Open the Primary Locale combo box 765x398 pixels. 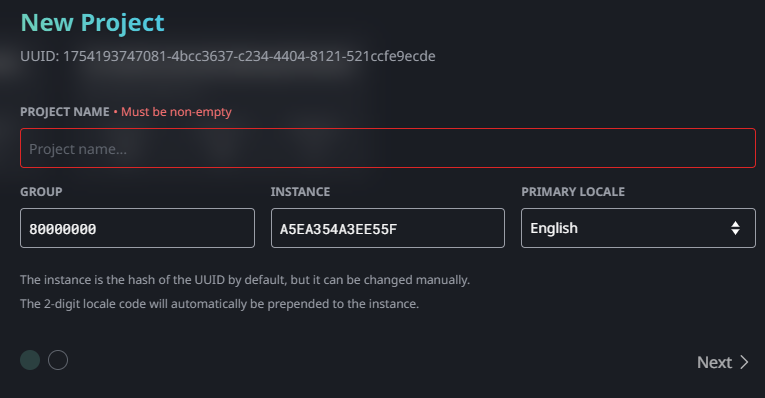coord(638,228)
